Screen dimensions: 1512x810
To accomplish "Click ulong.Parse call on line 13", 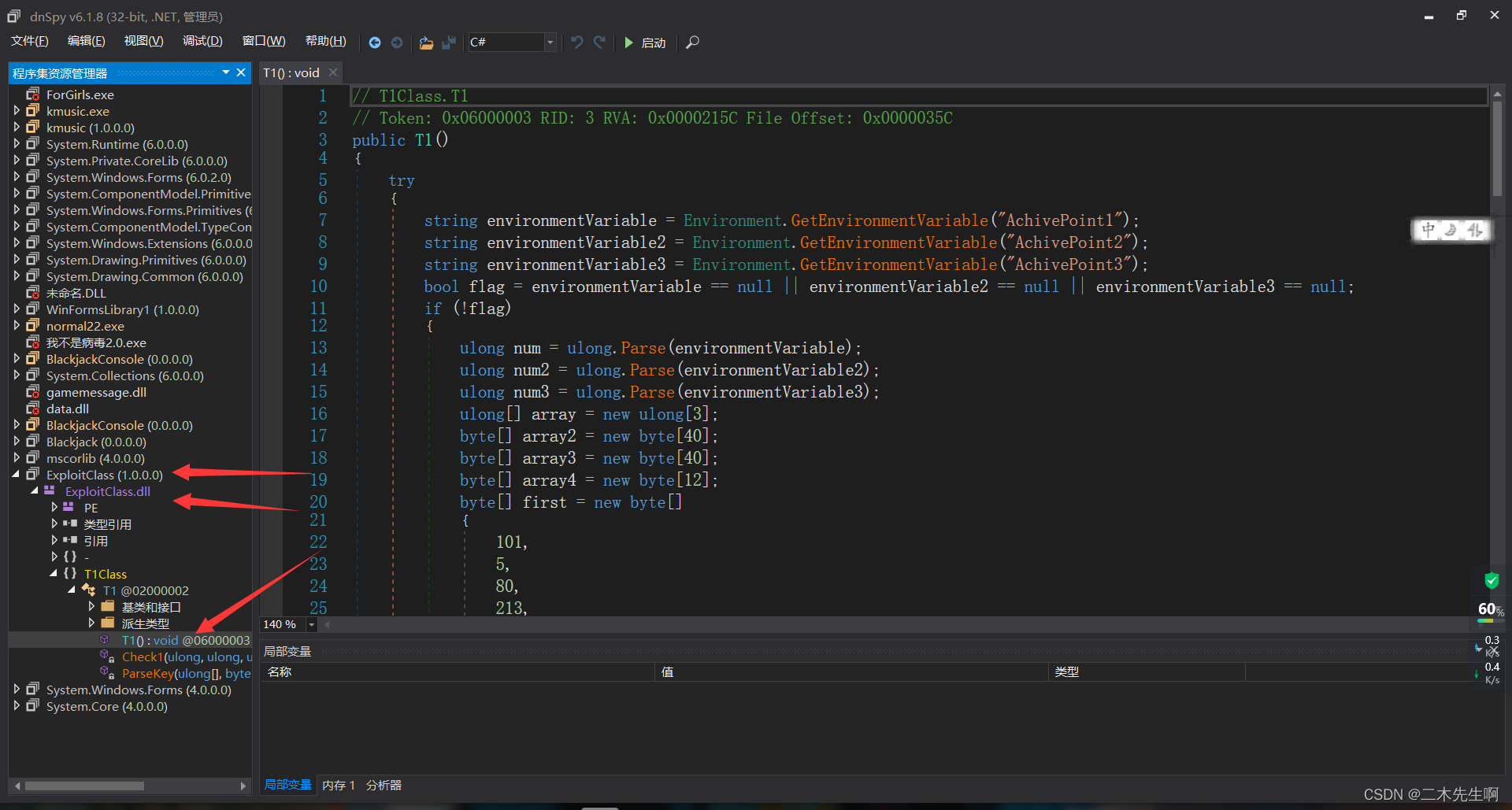I will click(x=617, y=348).
